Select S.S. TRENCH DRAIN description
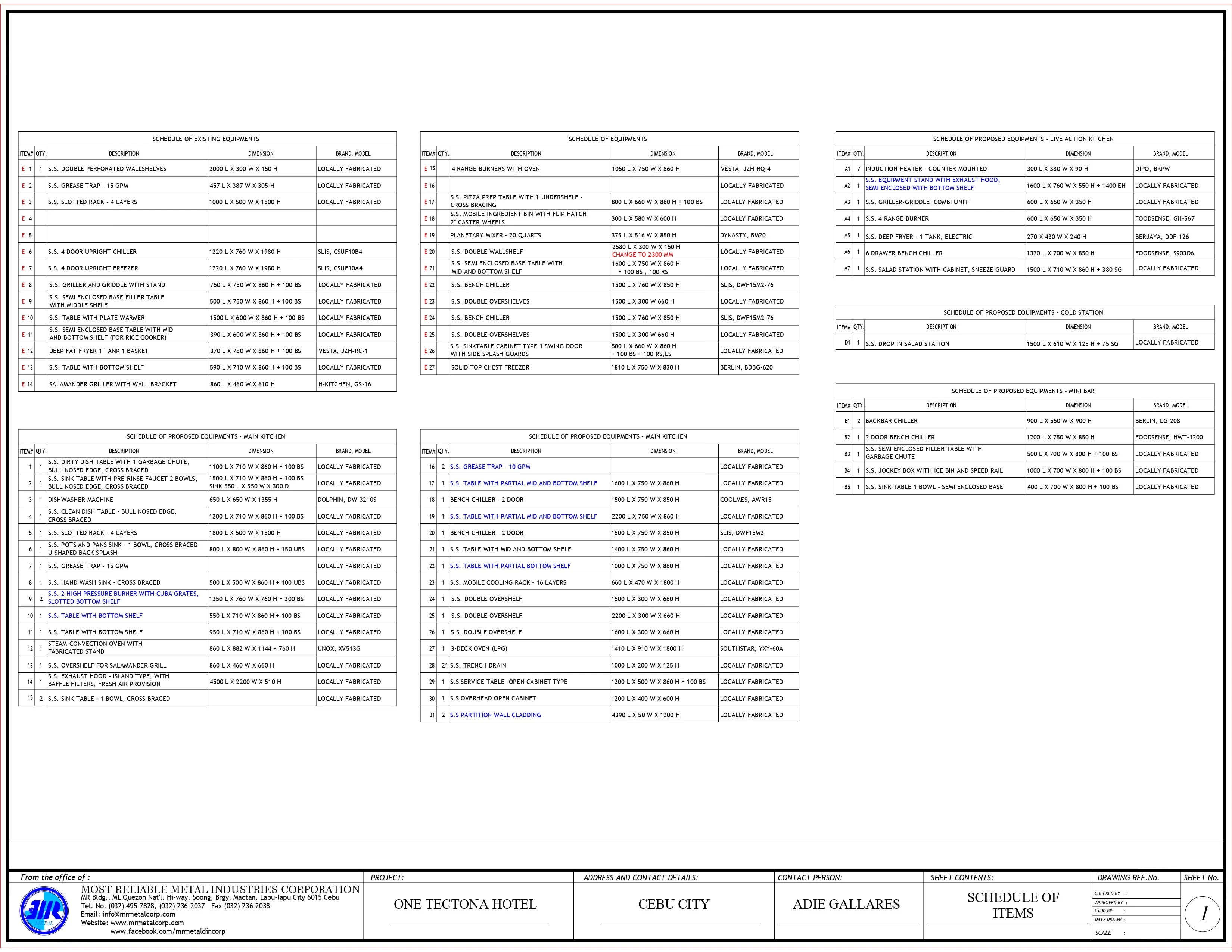 point(478,666)
